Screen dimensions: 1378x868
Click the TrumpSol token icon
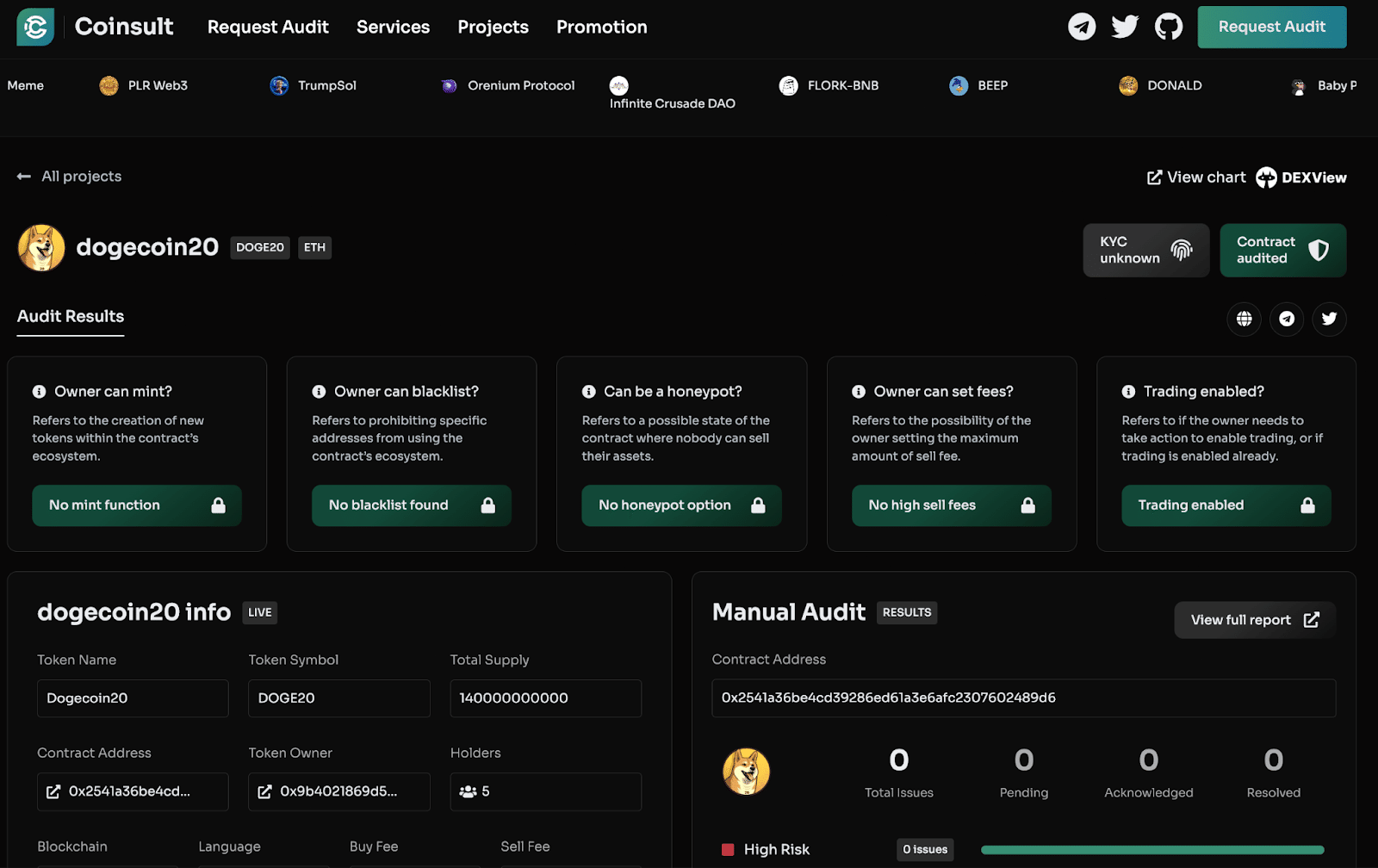[279, 85]
